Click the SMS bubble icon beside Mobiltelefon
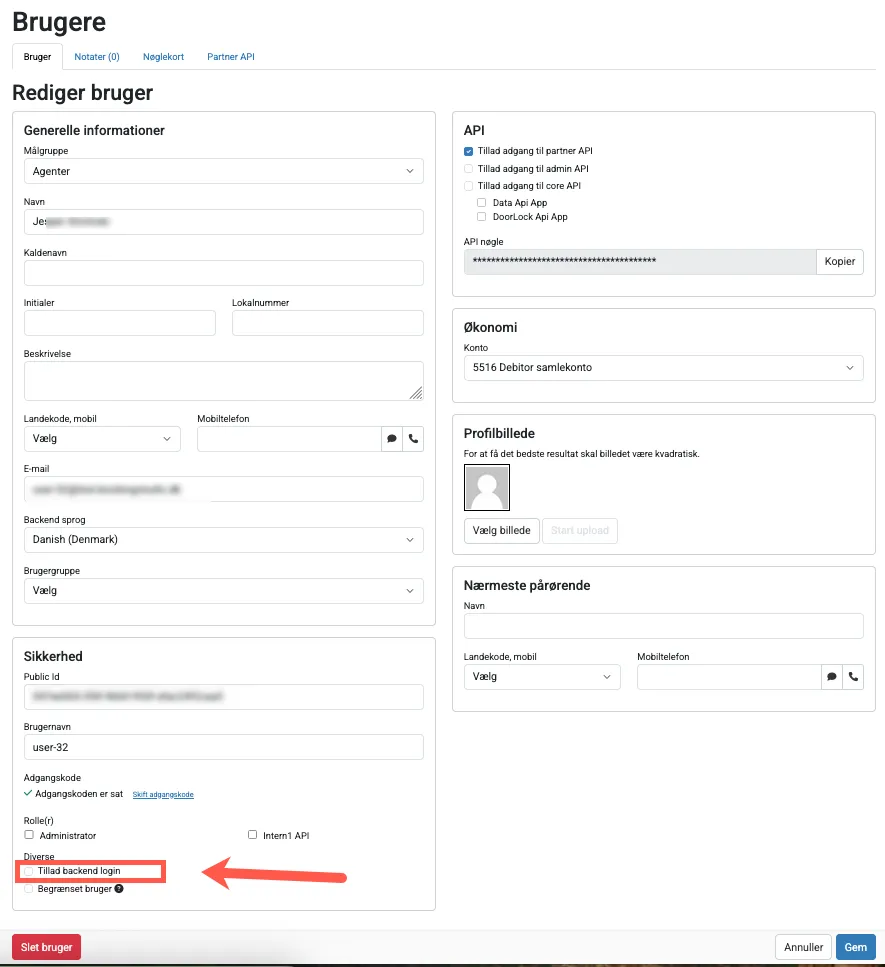Screen dimensions: 885x967 coord(391,438)
